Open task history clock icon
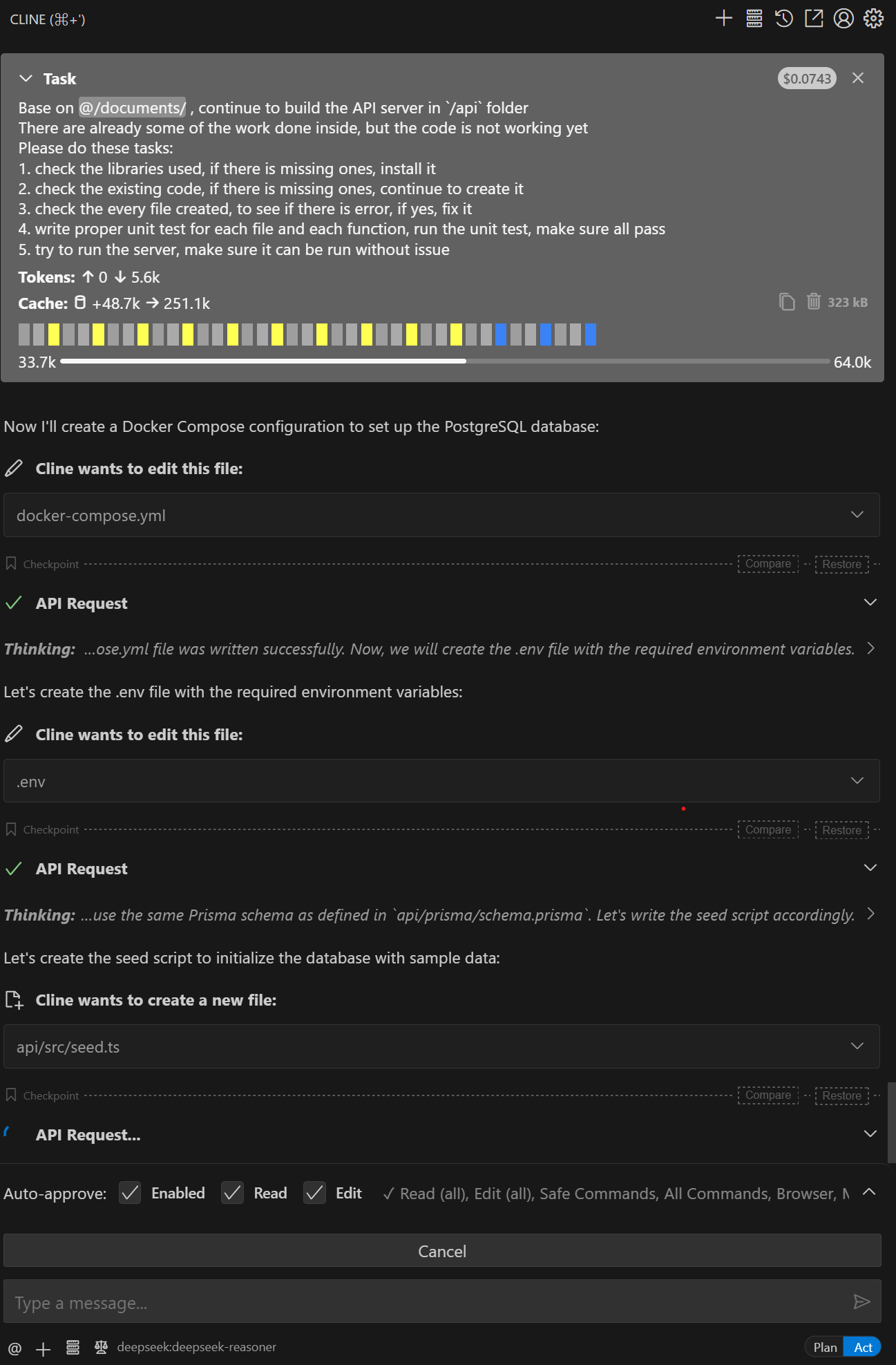896x1365 pixels. pos(783,19)
